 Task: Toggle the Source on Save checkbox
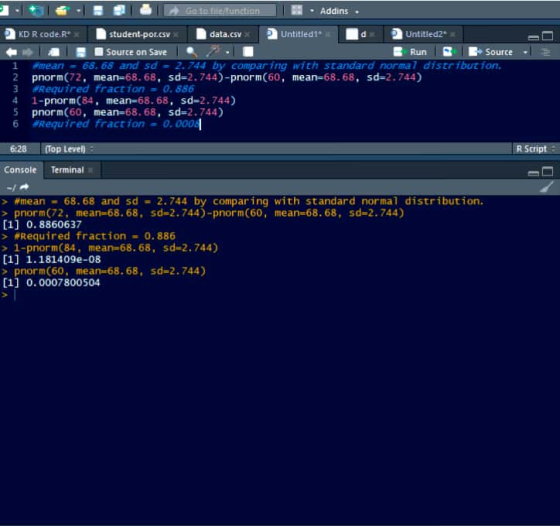coord(99,52)
